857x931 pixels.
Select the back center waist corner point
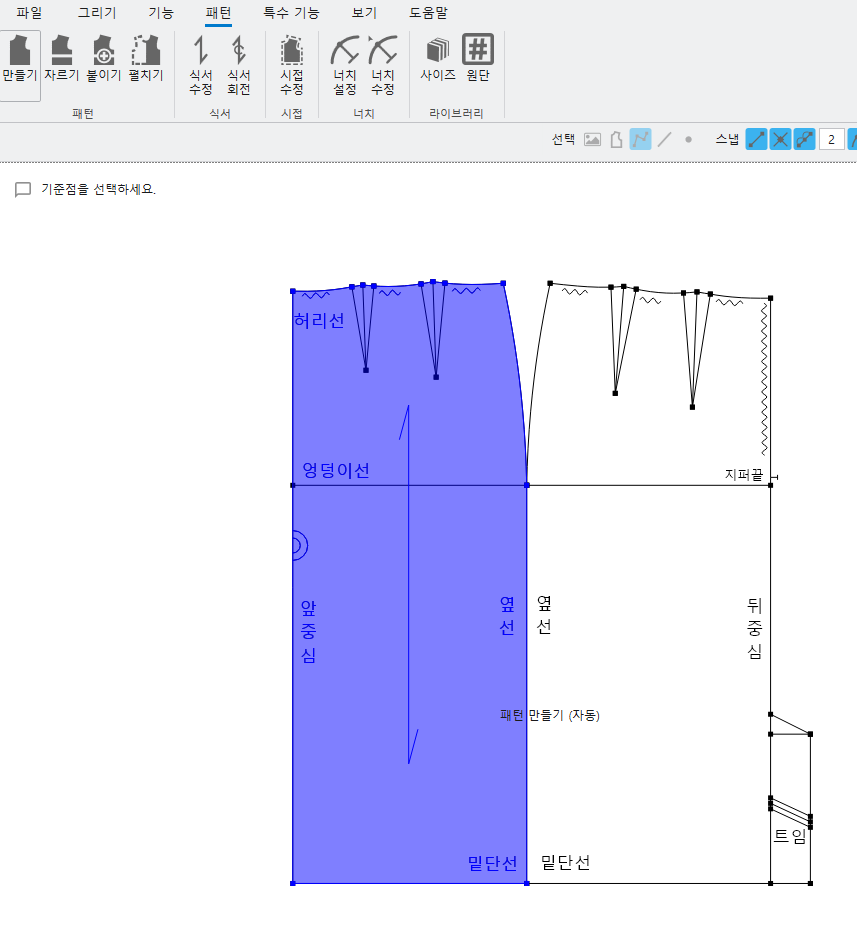point(770,298)
